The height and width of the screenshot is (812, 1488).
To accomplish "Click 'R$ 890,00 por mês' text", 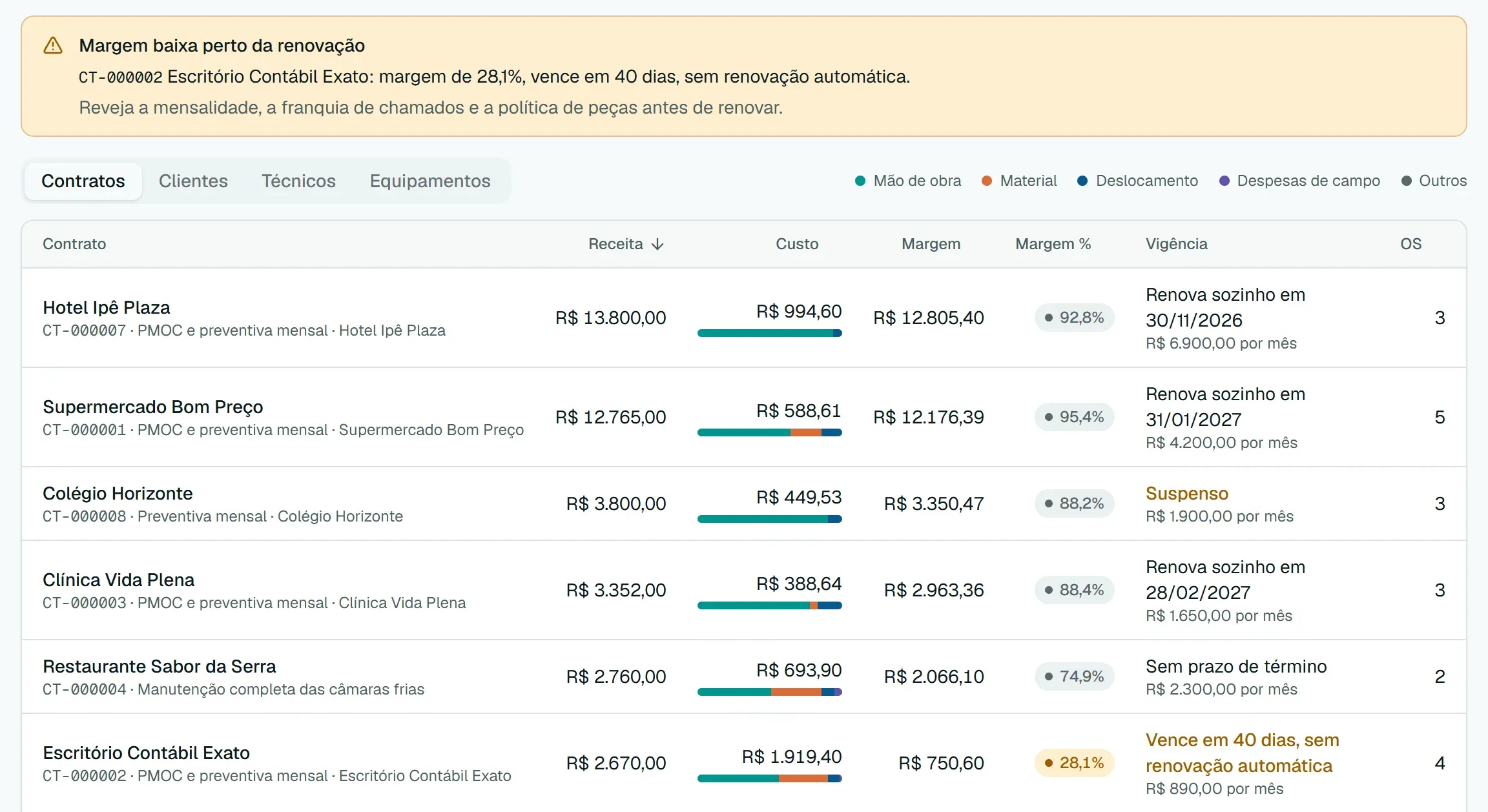I will [1214, 789].
